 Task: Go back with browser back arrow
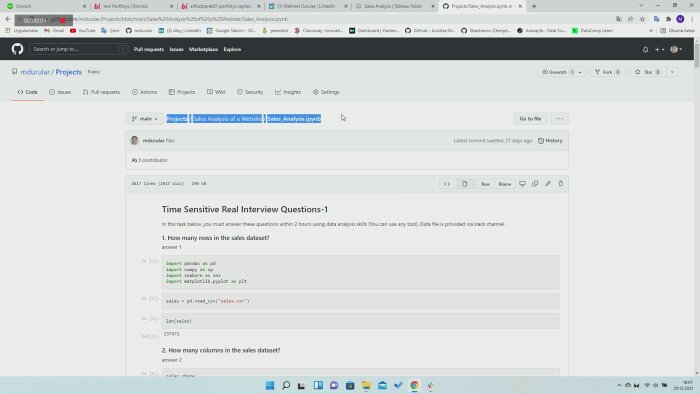click(x=8, y=19)
